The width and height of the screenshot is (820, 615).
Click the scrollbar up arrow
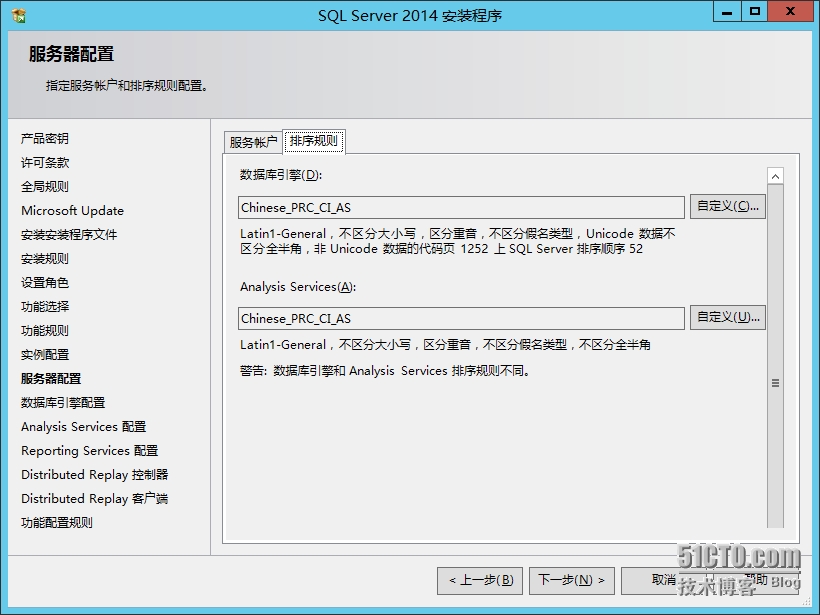776,176
